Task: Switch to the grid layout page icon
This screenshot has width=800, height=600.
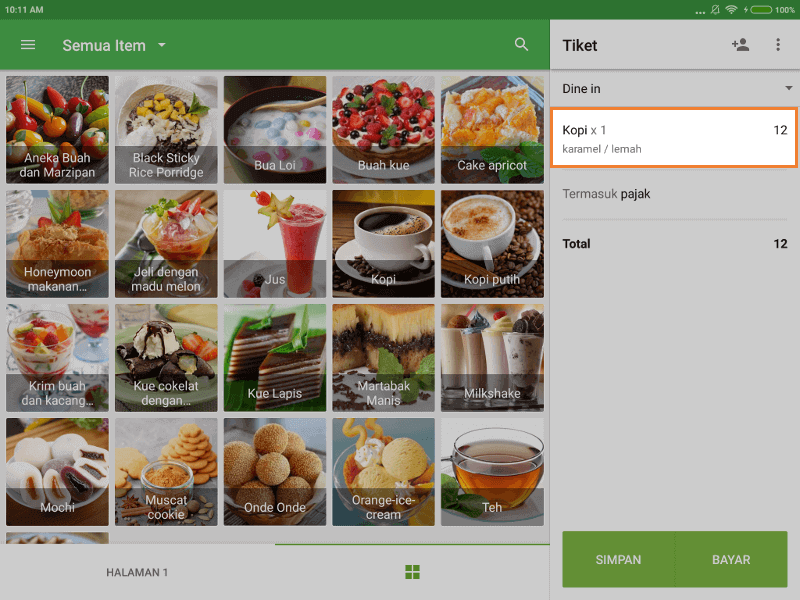Action: pos(412,572)
